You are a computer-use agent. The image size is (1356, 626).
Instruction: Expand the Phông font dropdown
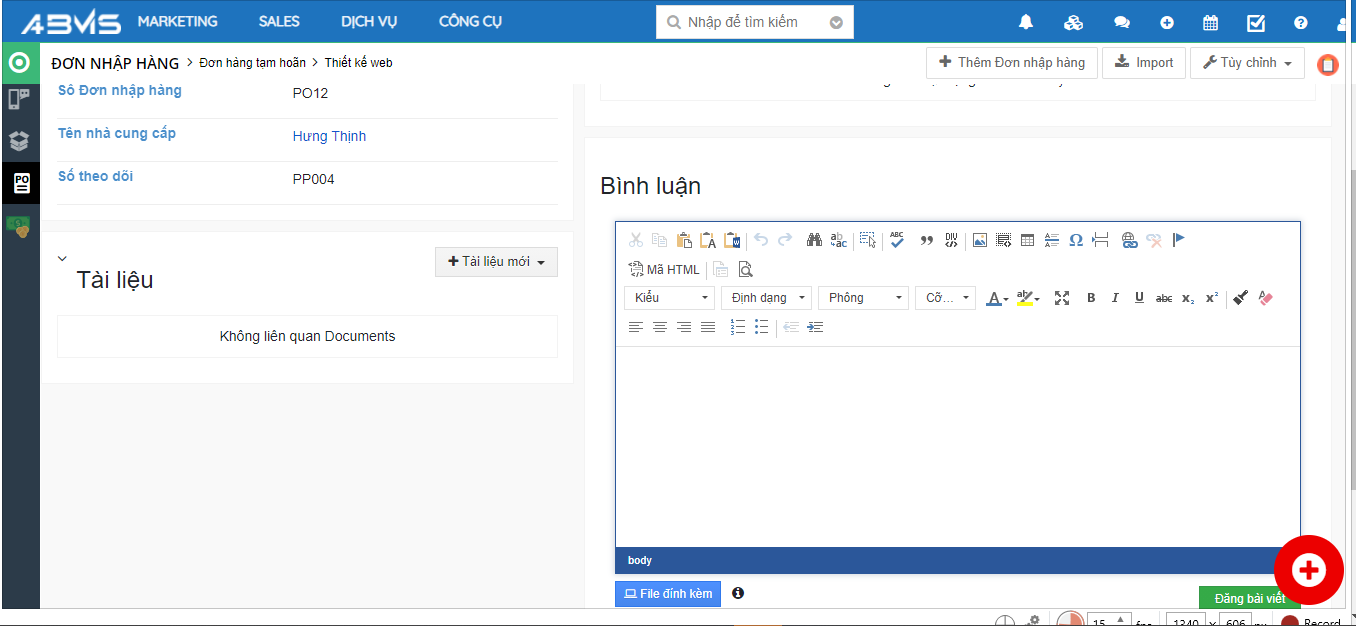click(863, 298)
